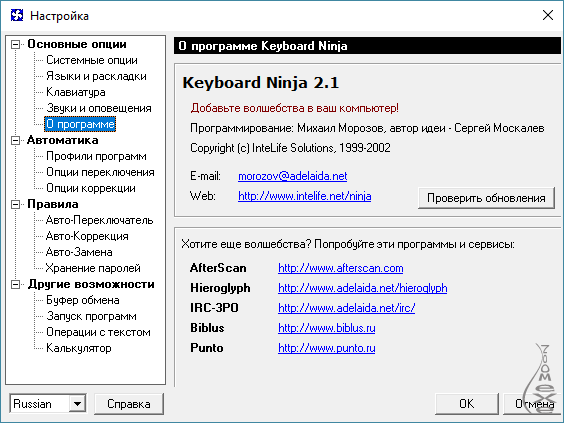564x423 pixels.
Task: Click the Keyboard Ninja title bar icon
Action: (17, 15)
